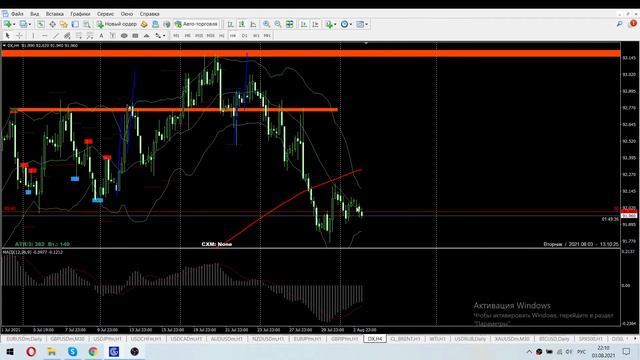
Task: Open the Графики menu
Action: tap(80, 14)
